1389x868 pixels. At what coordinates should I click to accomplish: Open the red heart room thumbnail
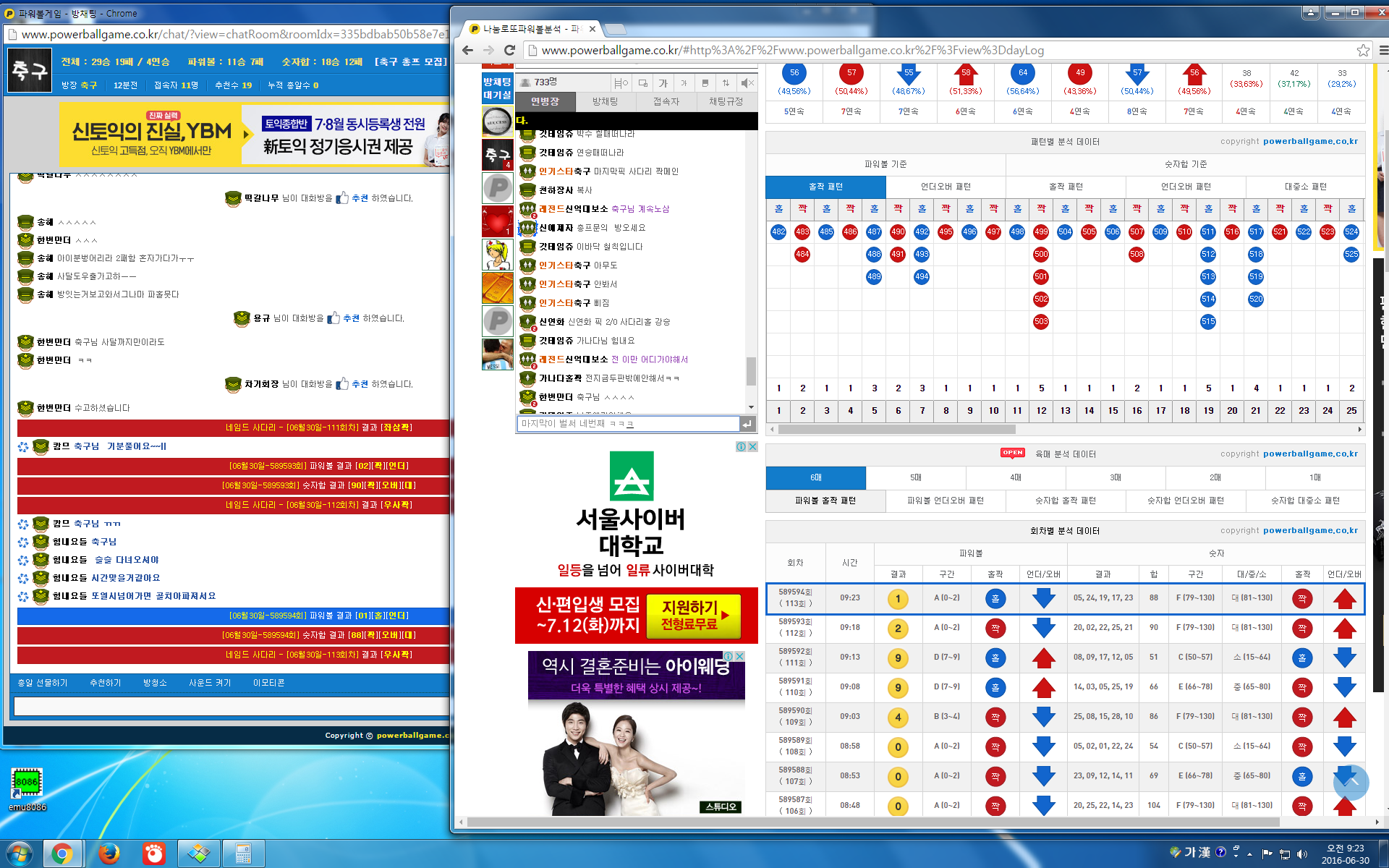point(498,221)
